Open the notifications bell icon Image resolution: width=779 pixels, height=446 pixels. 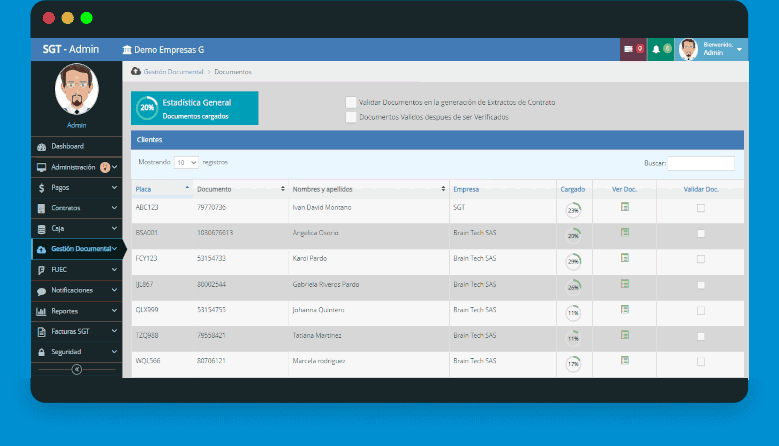tap(656, 49)
